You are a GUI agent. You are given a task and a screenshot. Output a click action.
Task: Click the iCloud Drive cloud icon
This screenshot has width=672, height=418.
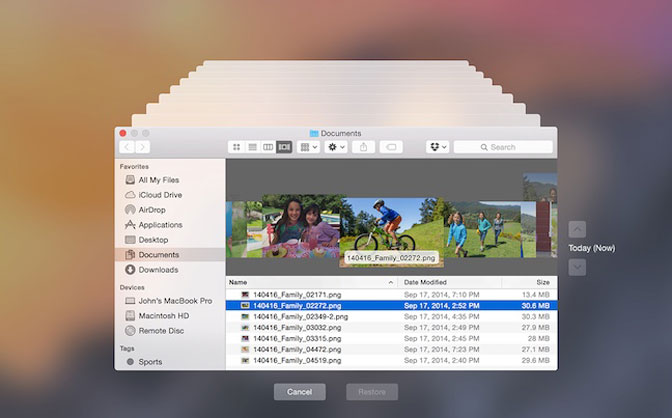(130, 195)
